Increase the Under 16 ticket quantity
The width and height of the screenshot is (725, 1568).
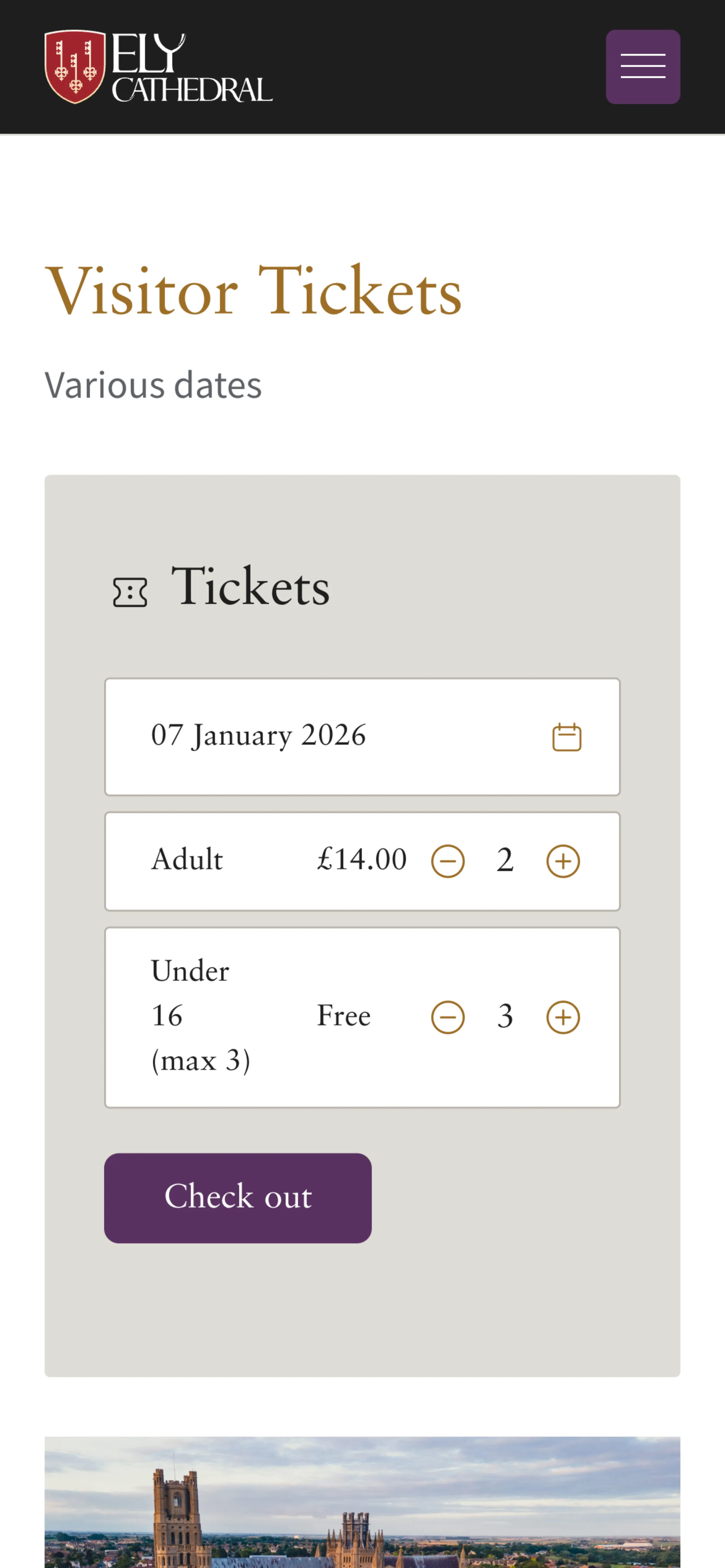[x=562, y=1017]
